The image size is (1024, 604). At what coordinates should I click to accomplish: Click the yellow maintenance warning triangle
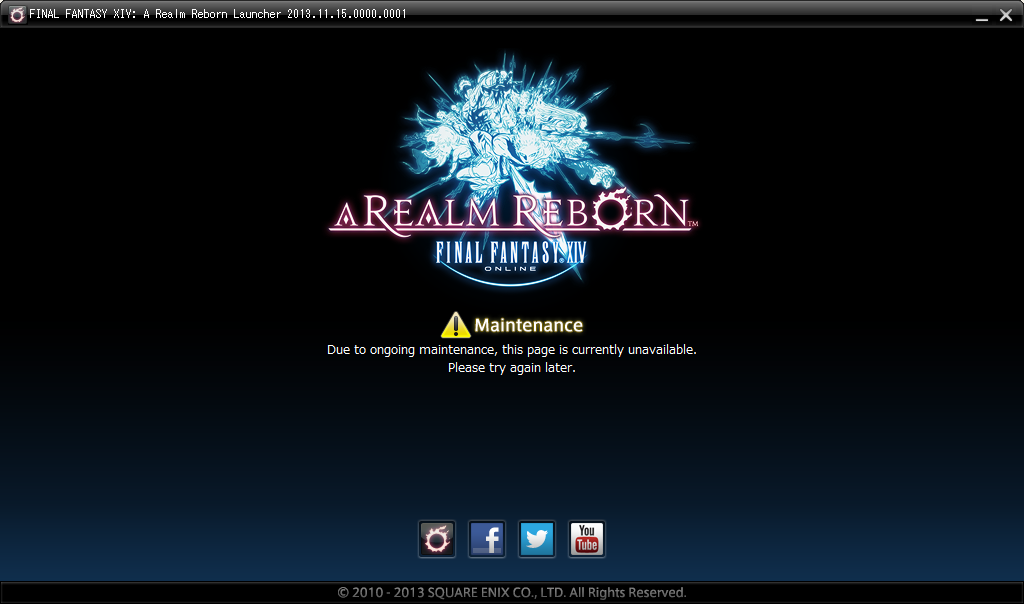(x=455, y=325)
